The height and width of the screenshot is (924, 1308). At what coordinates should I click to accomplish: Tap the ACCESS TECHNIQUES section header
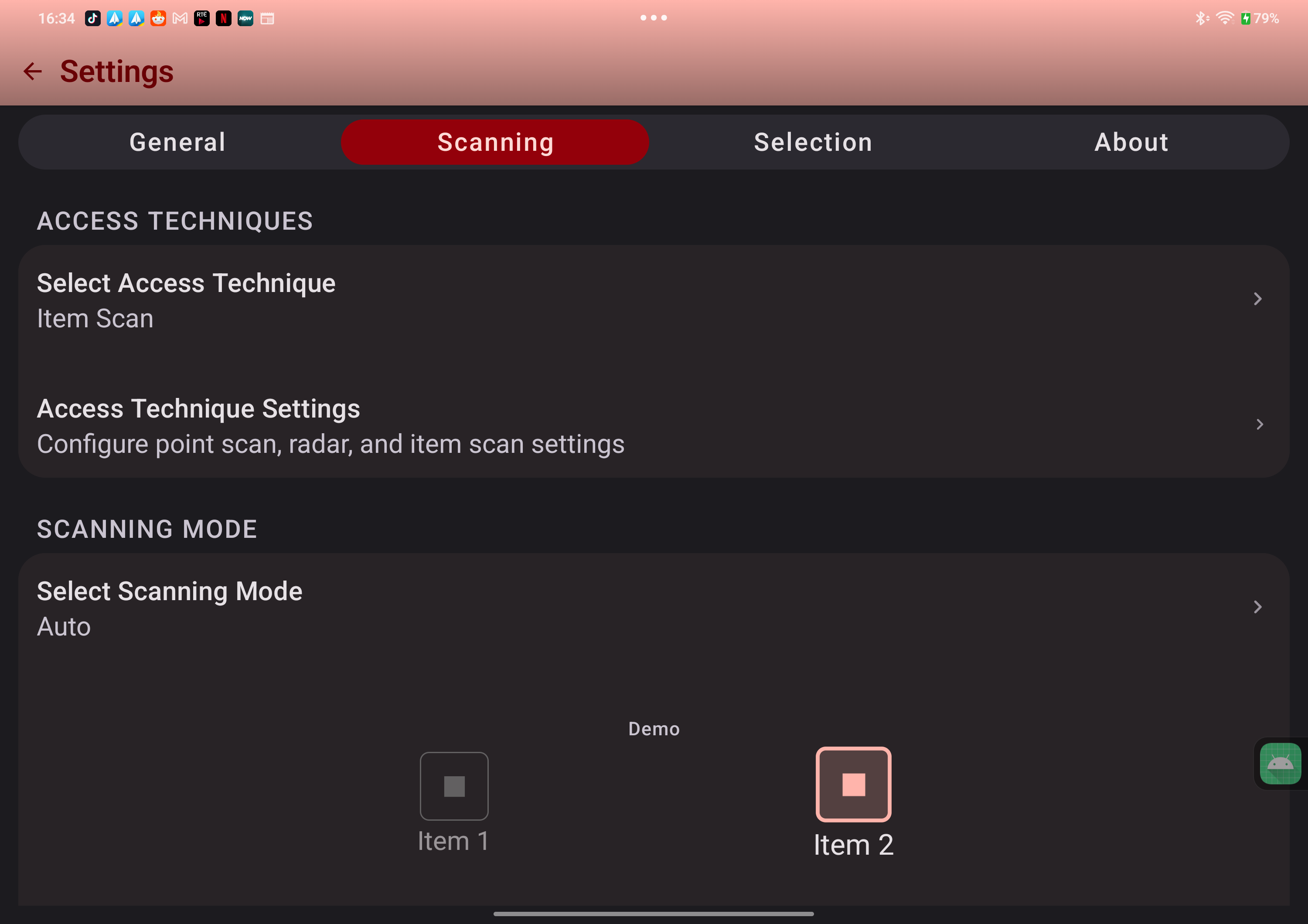(175, 221)
